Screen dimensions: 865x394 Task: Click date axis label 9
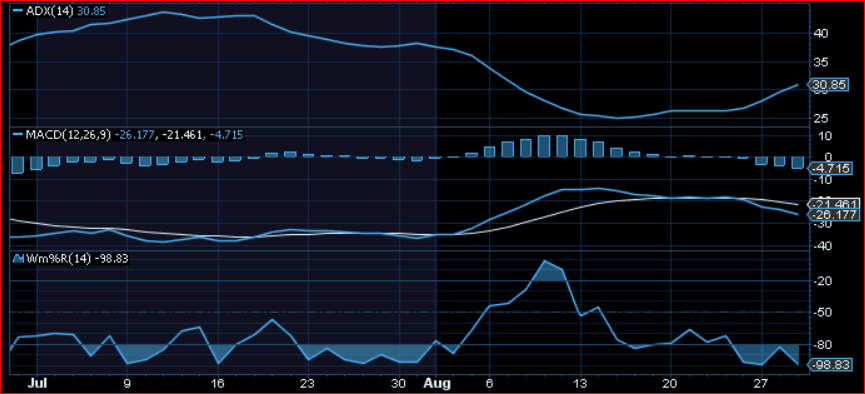(127, 384)
